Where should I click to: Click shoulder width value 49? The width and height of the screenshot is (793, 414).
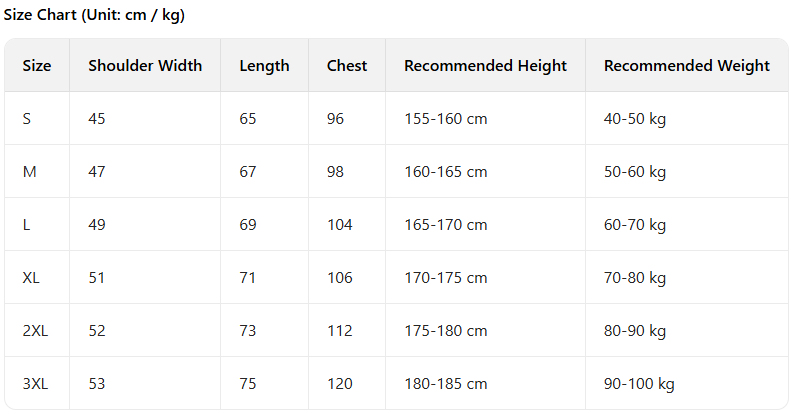96,225
